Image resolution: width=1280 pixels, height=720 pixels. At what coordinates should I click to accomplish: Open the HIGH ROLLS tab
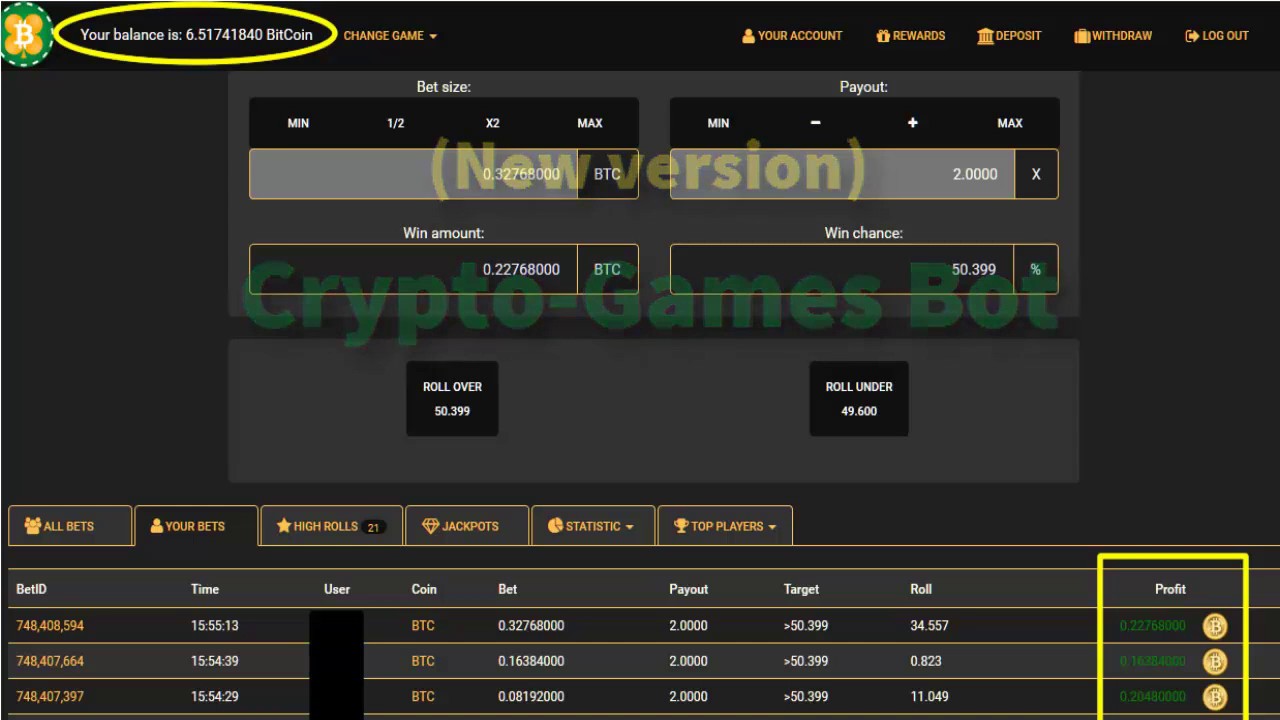[331, 526]
